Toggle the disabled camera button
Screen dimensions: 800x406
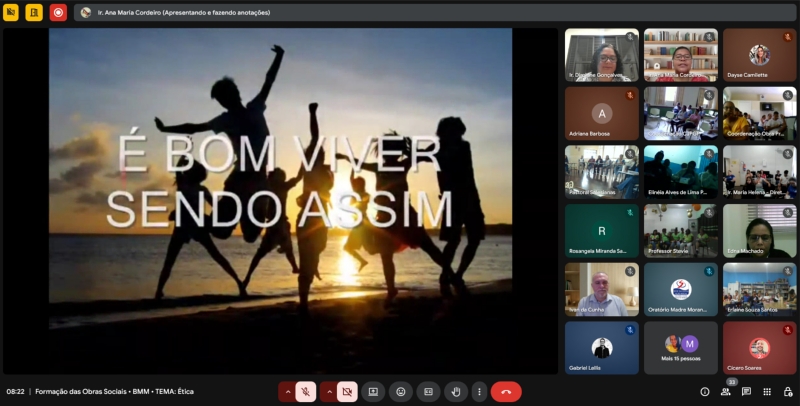[x=347, y=392]
